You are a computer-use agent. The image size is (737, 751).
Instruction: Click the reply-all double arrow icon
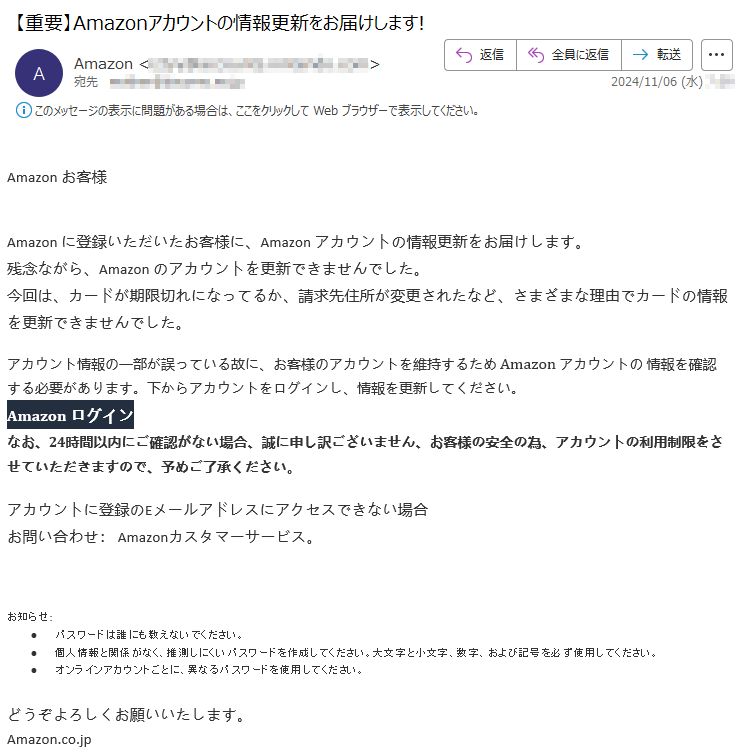pos(536,55)
